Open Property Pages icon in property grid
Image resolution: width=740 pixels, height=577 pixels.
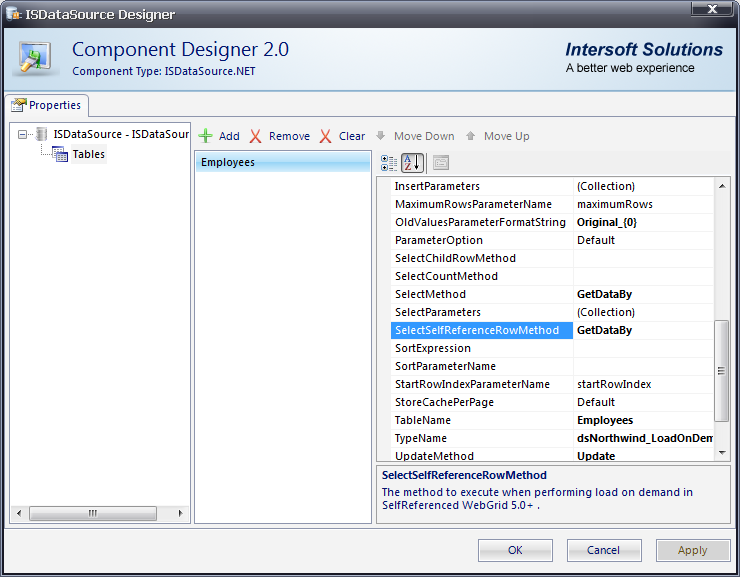[441, 163]
